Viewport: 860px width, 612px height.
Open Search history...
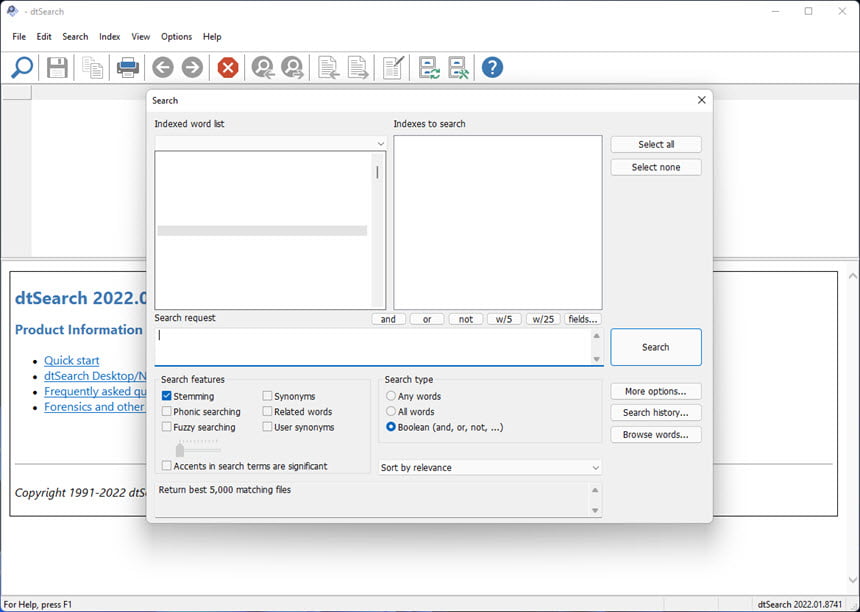coord(656,412)
